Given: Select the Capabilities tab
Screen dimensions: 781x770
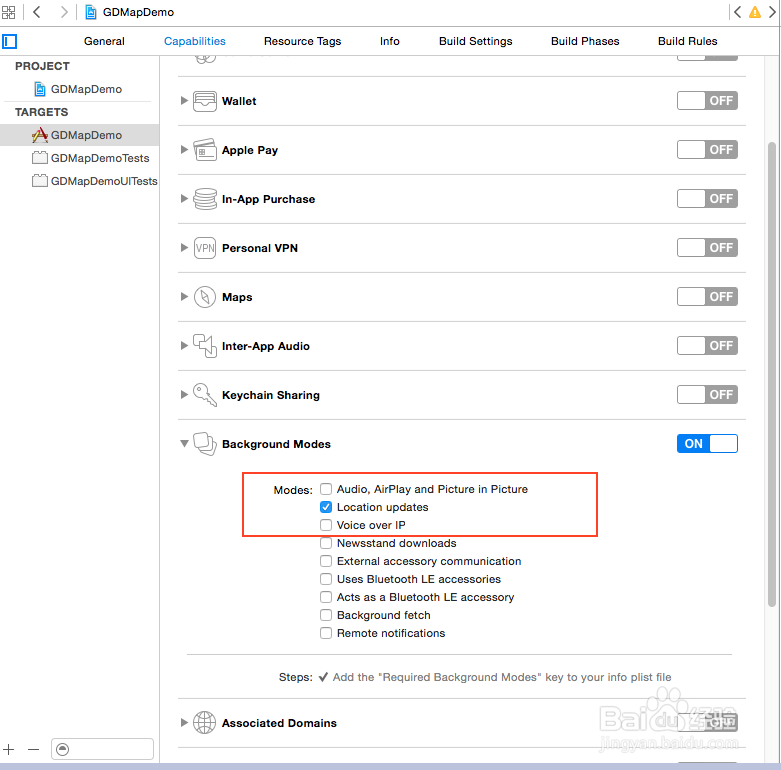Looking at the screenshot, I should click(195, 41).
